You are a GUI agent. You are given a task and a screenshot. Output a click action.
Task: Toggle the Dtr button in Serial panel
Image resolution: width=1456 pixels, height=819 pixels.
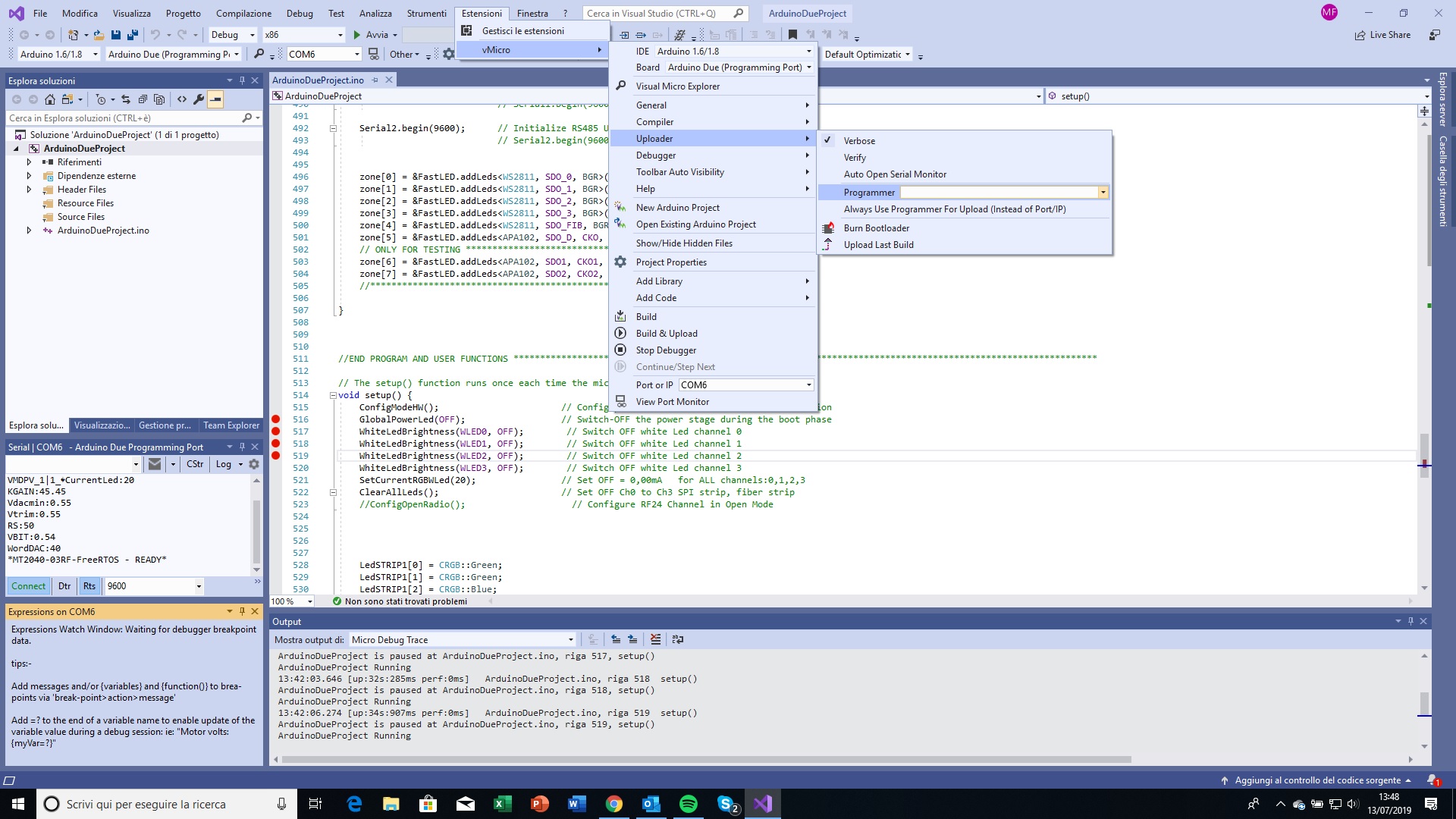(x=64, y=585)
